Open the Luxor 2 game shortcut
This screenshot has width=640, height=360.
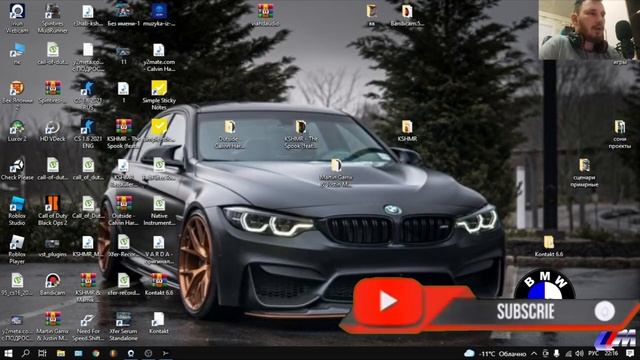pos(17,131)
